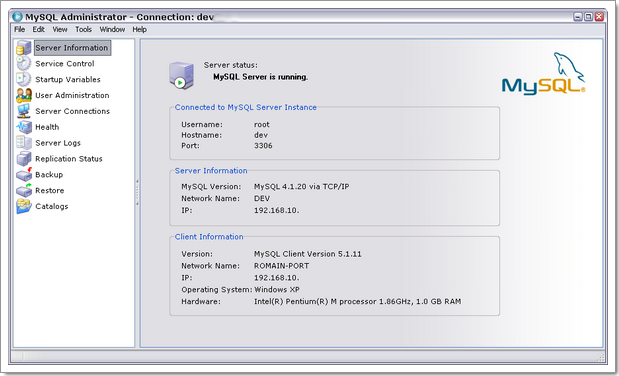619x376 pixels.
Task: Select Server Information in sidebar
Action: point(72,48)
